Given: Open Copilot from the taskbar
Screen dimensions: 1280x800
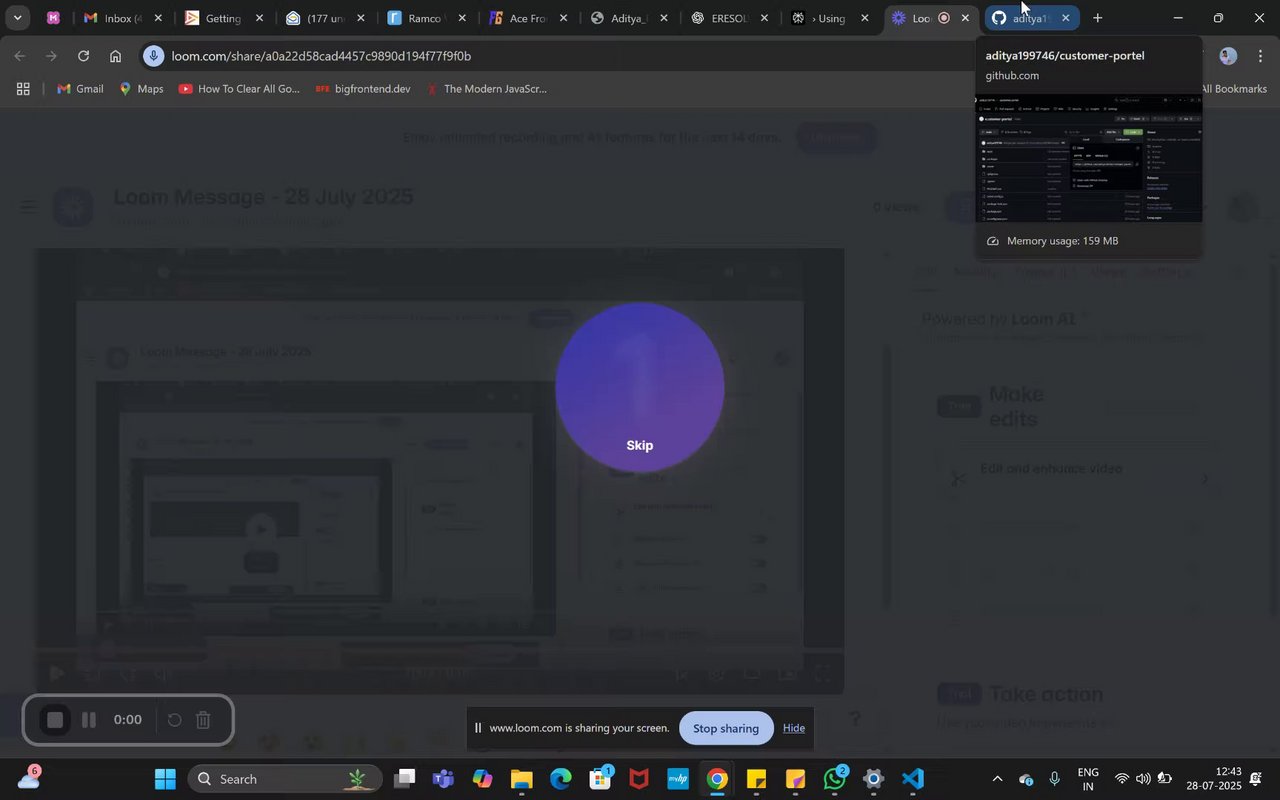Looking at the screenshot, I should point(482,779).
